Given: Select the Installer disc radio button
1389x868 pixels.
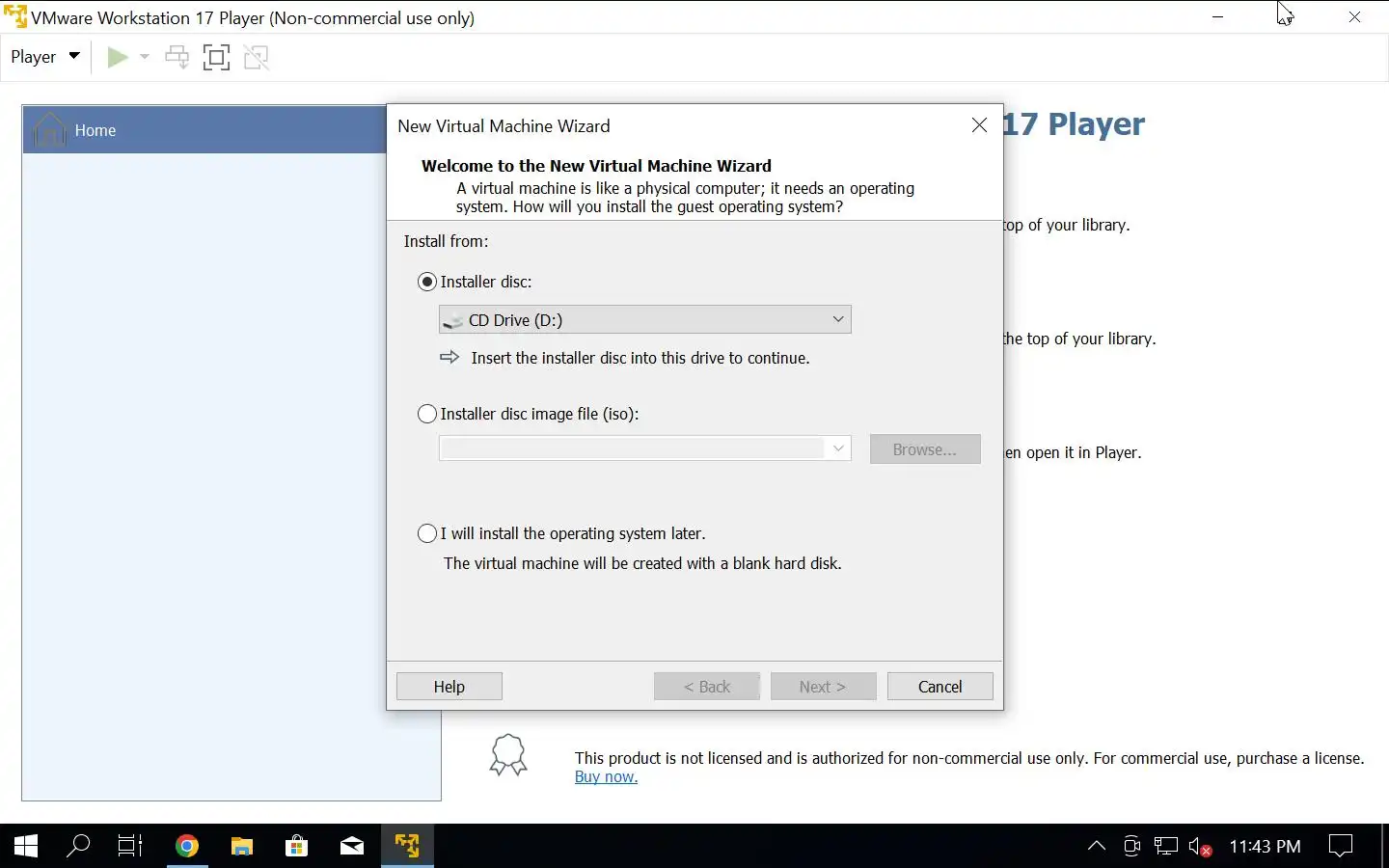Looking at the screenshot, I should tap(426, 282).
